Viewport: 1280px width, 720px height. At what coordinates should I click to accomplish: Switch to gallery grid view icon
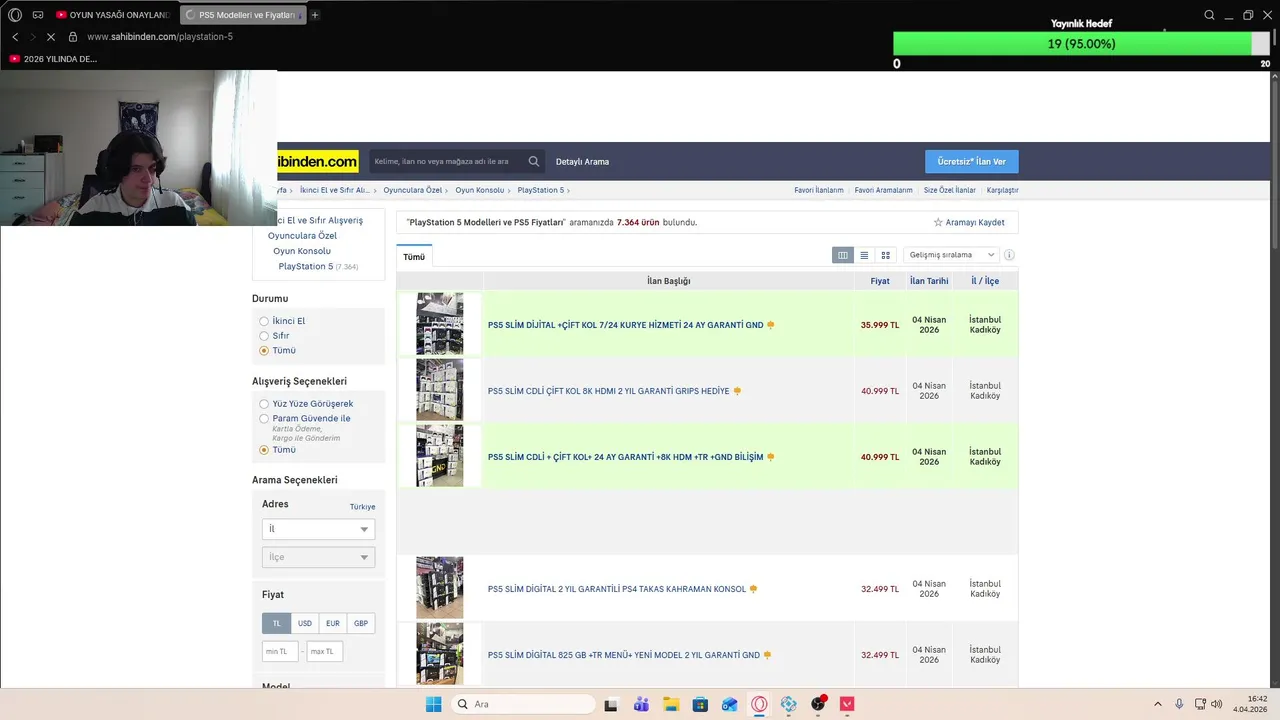click(885, 255)
